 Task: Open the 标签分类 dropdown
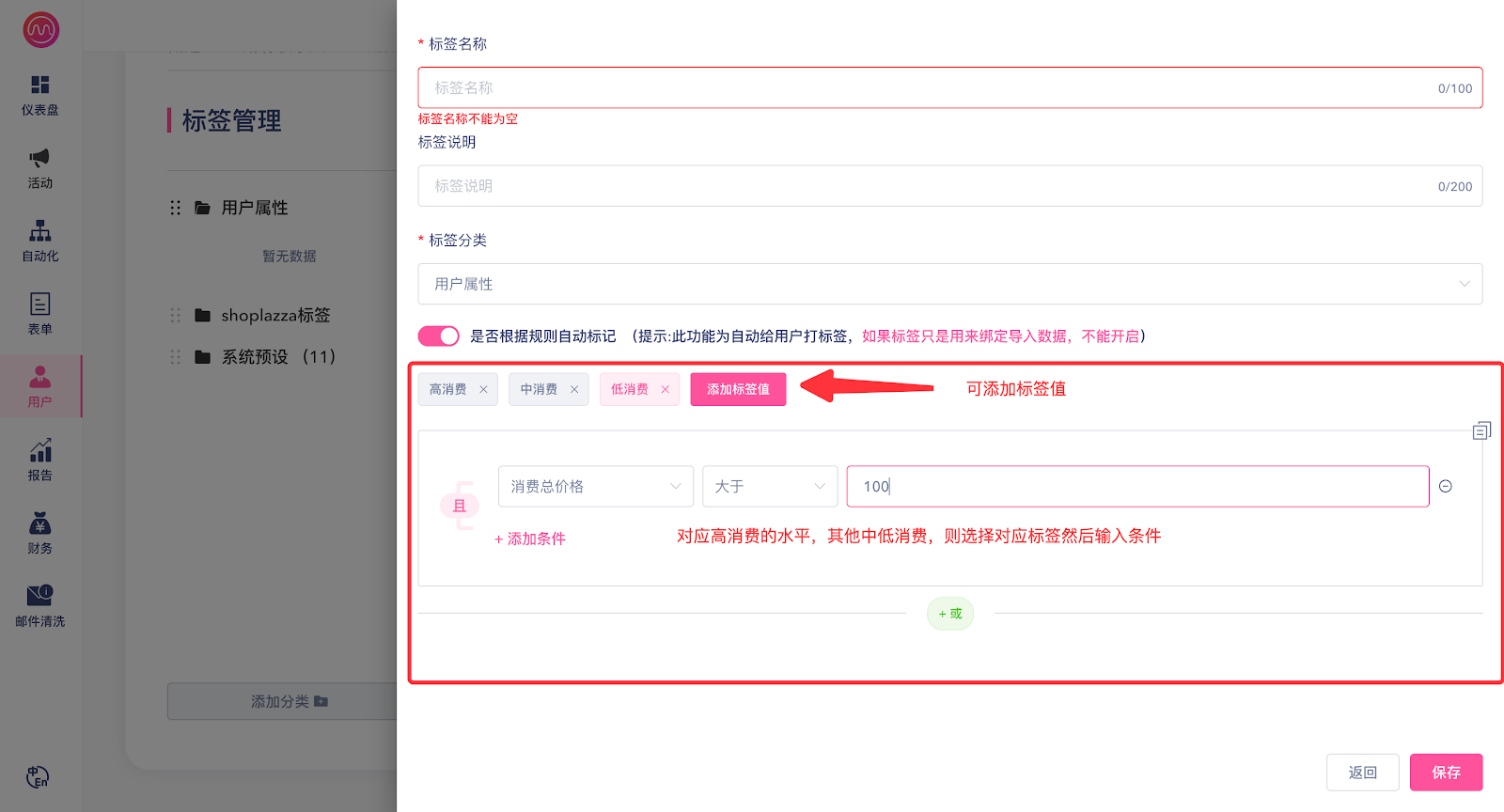click(949, 284)
